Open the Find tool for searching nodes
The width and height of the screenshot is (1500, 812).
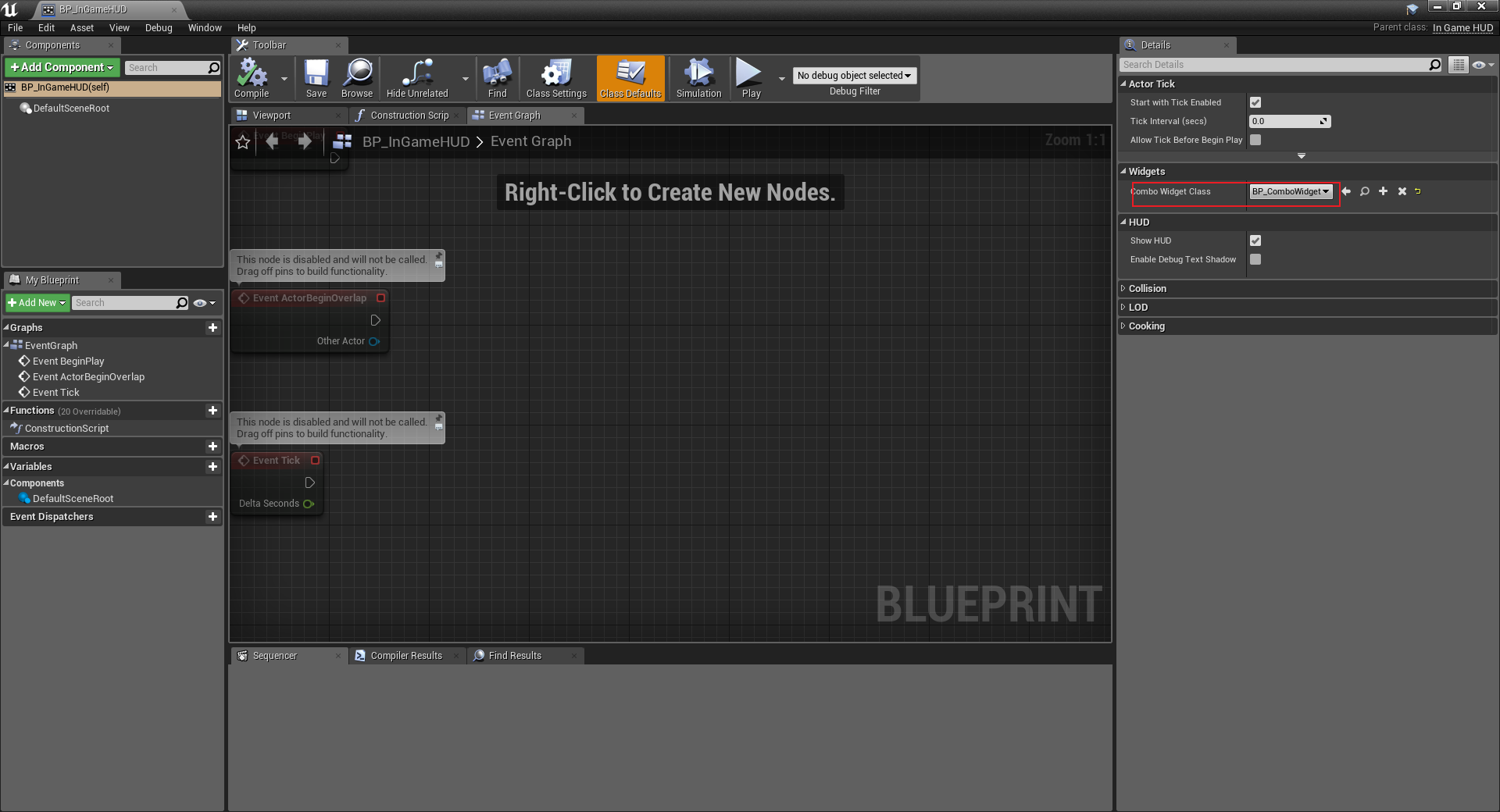497,77
